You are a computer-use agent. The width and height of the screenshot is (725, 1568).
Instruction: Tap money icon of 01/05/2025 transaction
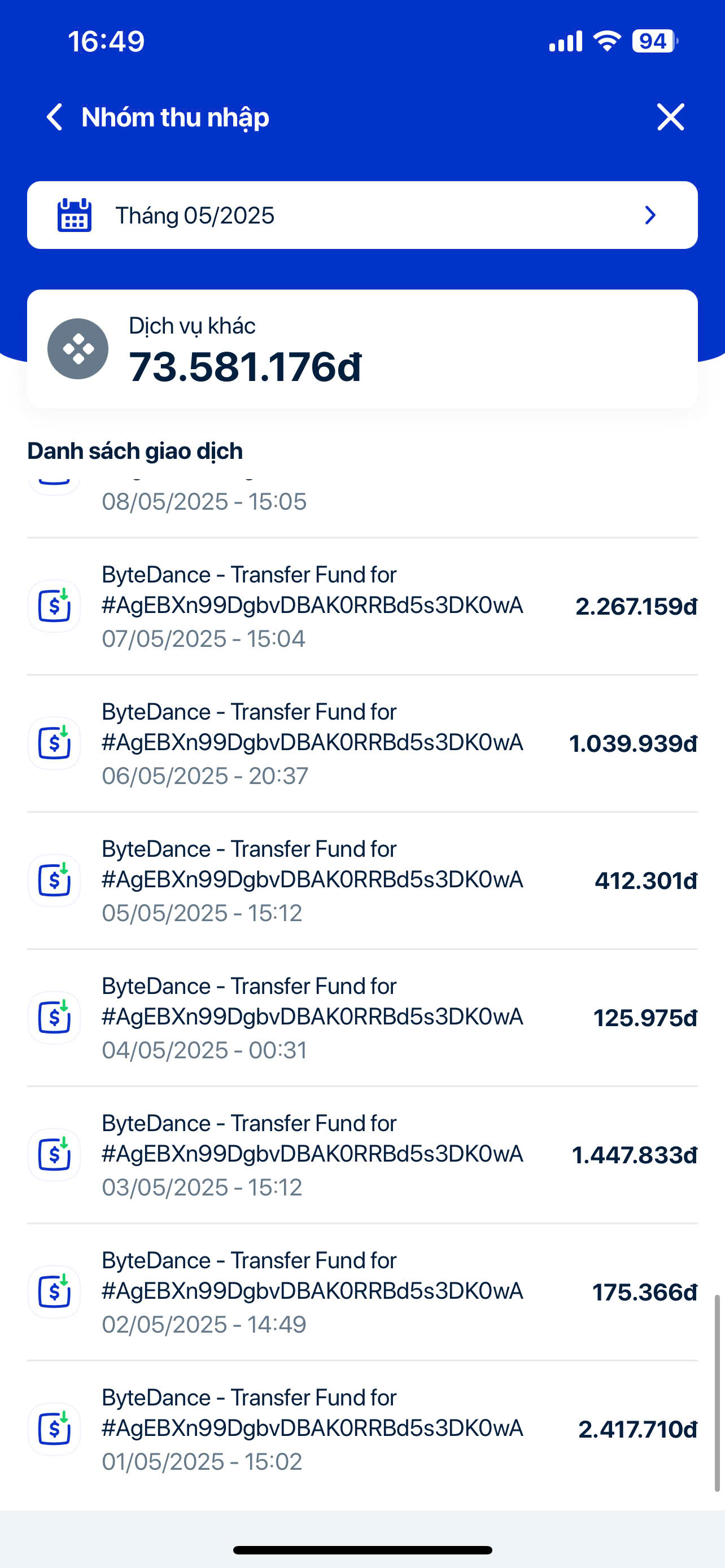pos(54,1429)
